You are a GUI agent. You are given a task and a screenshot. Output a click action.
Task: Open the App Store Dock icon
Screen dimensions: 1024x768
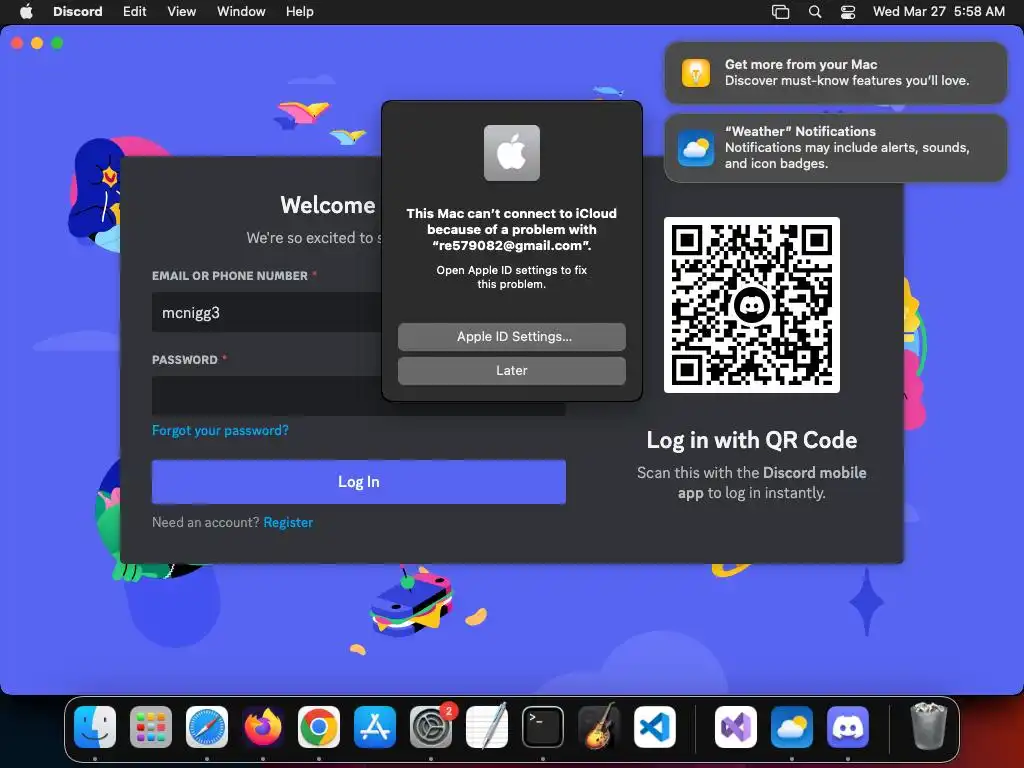coord(375,727)
